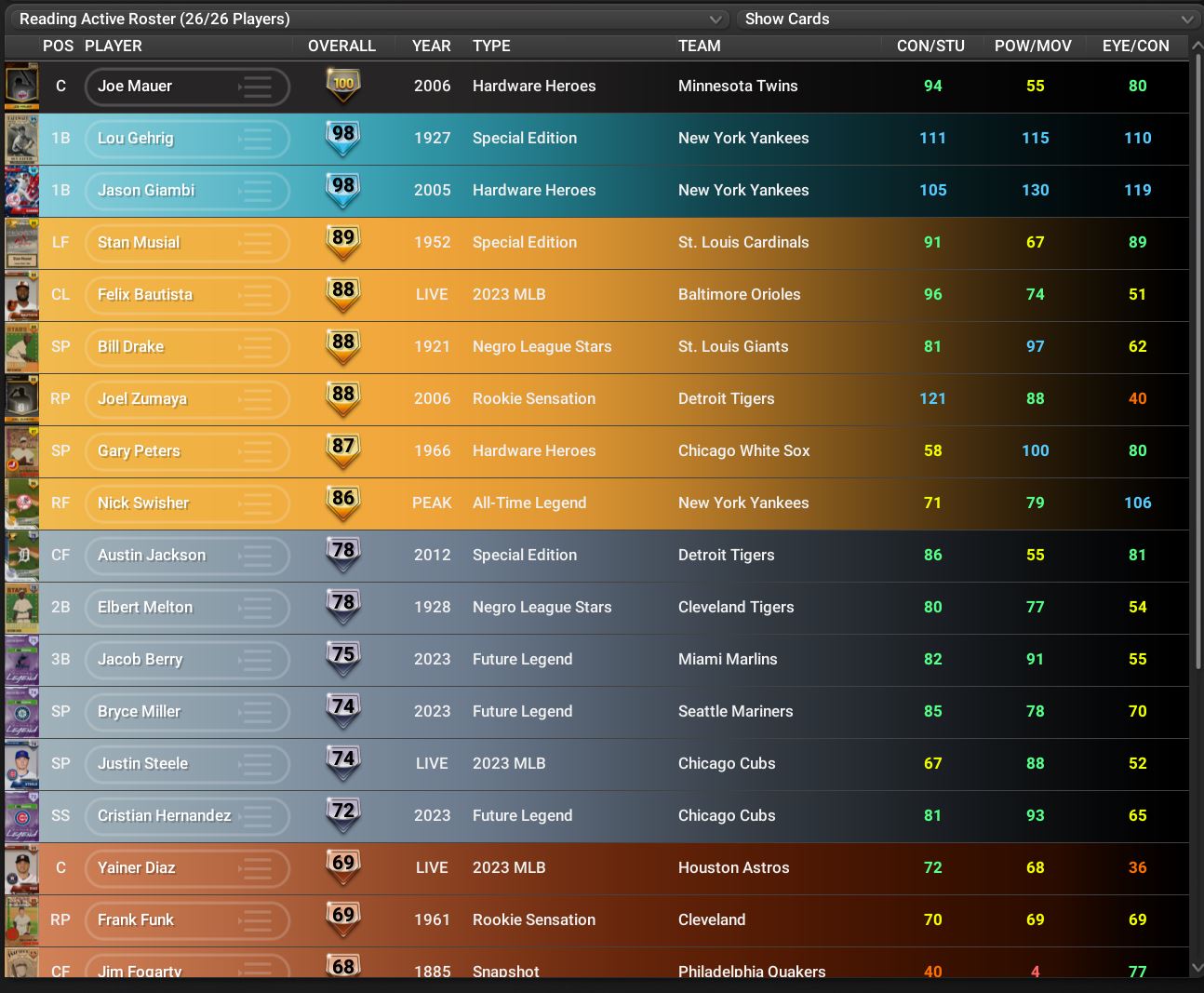Click the vertical scrollbar thumb

tap(1197, 363)
